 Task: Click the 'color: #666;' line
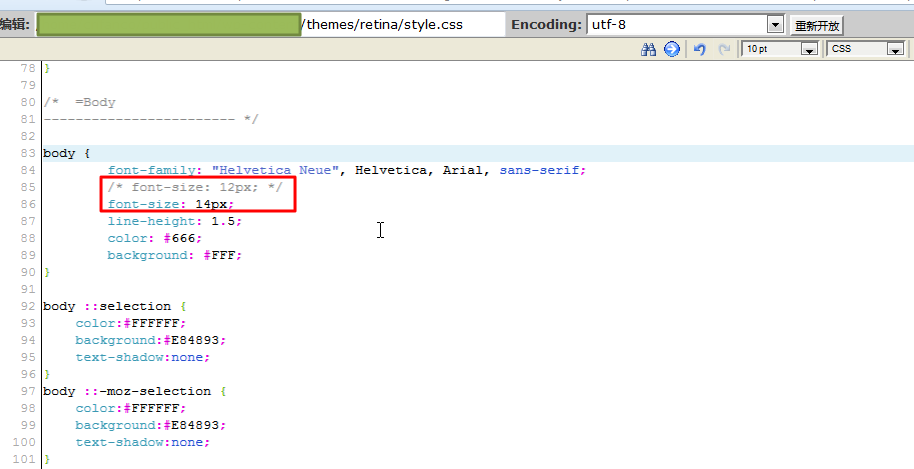click(x=154, y=238)
